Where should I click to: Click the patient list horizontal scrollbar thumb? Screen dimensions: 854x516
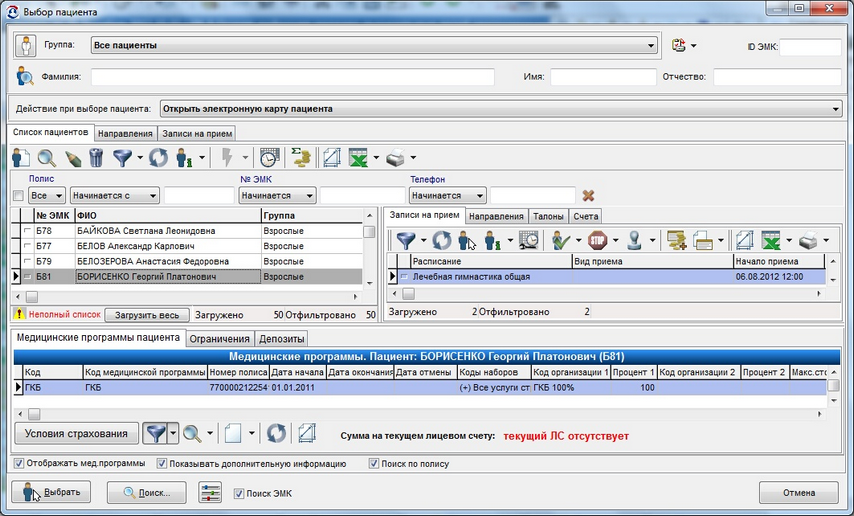coord(32,297)
